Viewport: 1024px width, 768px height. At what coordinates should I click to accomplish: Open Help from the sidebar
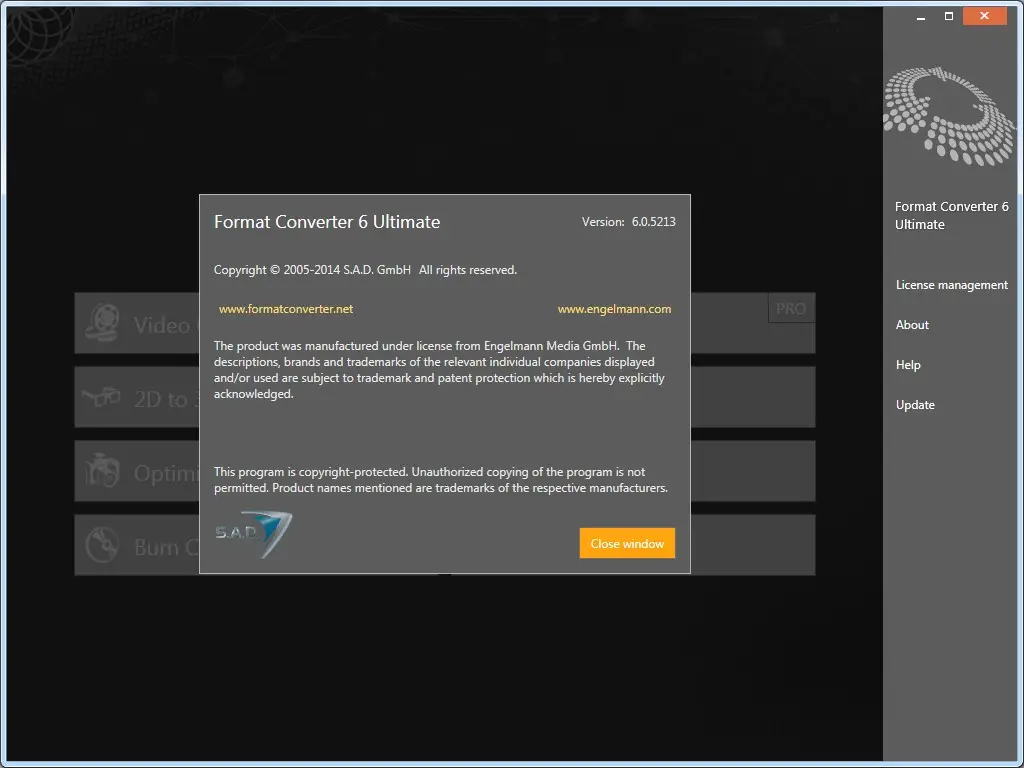pos(908,365)
